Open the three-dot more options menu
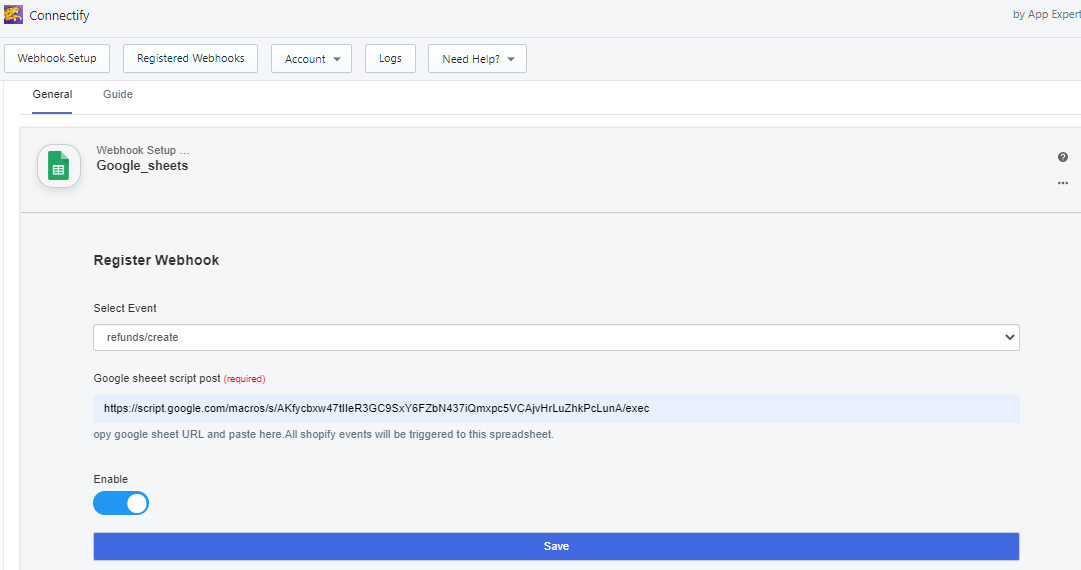Screen dimensions: 1081x570 pyautogui.click(x=1062, y=183)
